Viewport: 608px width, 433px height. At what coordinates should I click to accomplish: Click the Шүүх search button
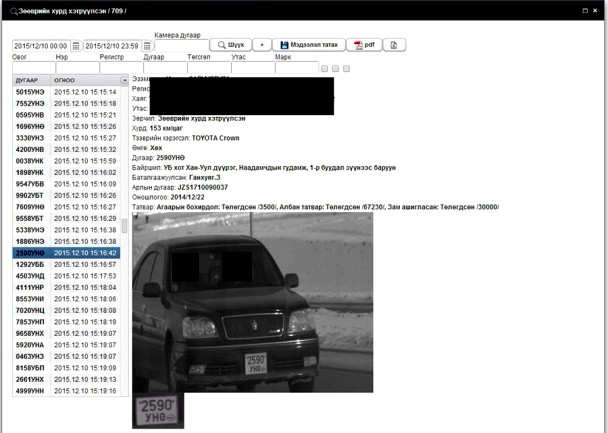point(231,45)
